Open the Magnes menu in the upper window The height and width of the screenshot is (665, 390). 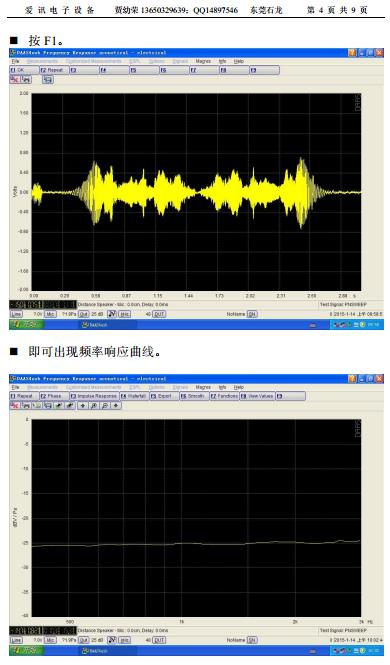pos(203,61)
